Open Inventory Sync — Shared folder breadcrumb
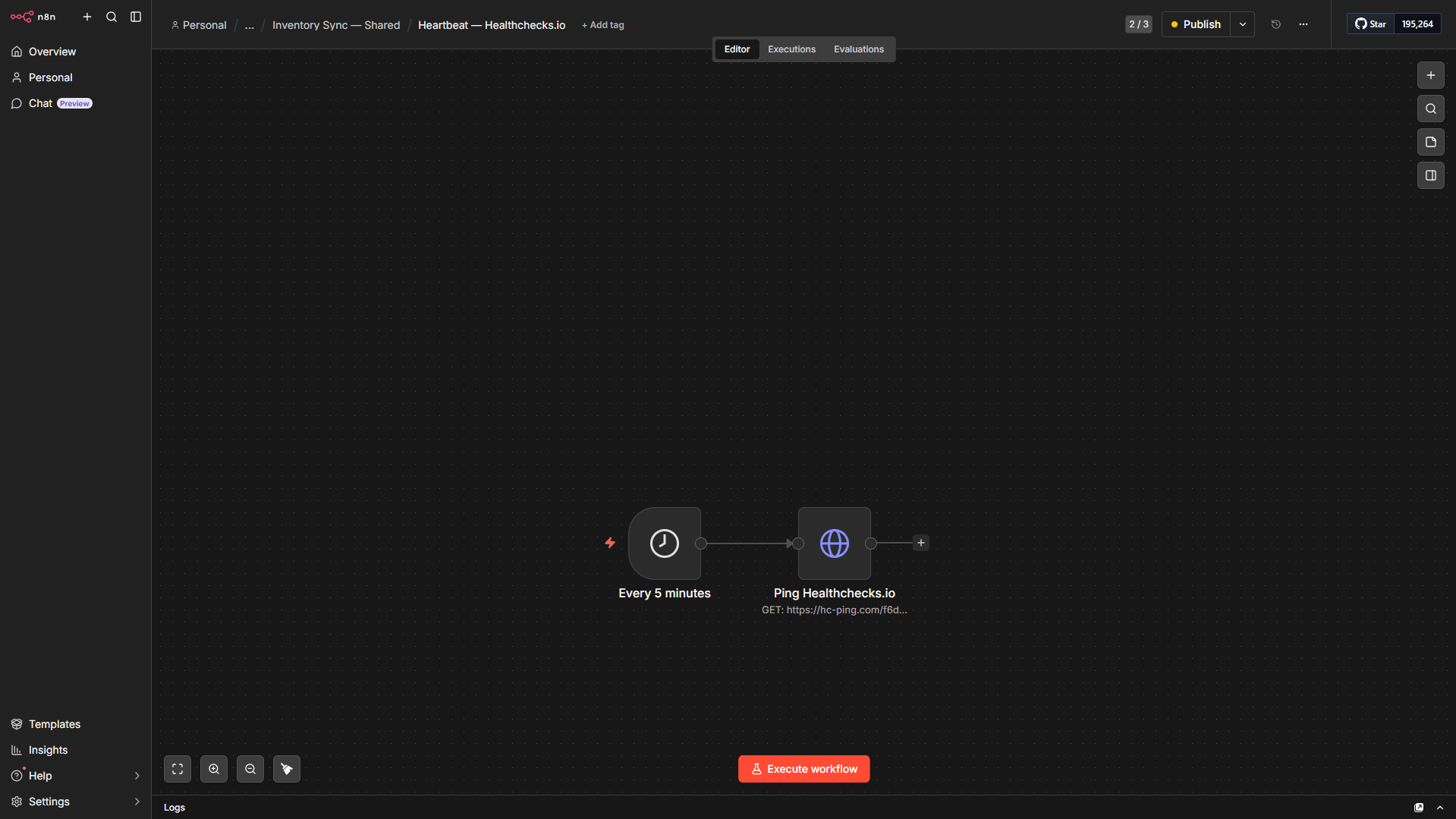The height and width of the screenshot is (819, 1456). click(336, 25)
